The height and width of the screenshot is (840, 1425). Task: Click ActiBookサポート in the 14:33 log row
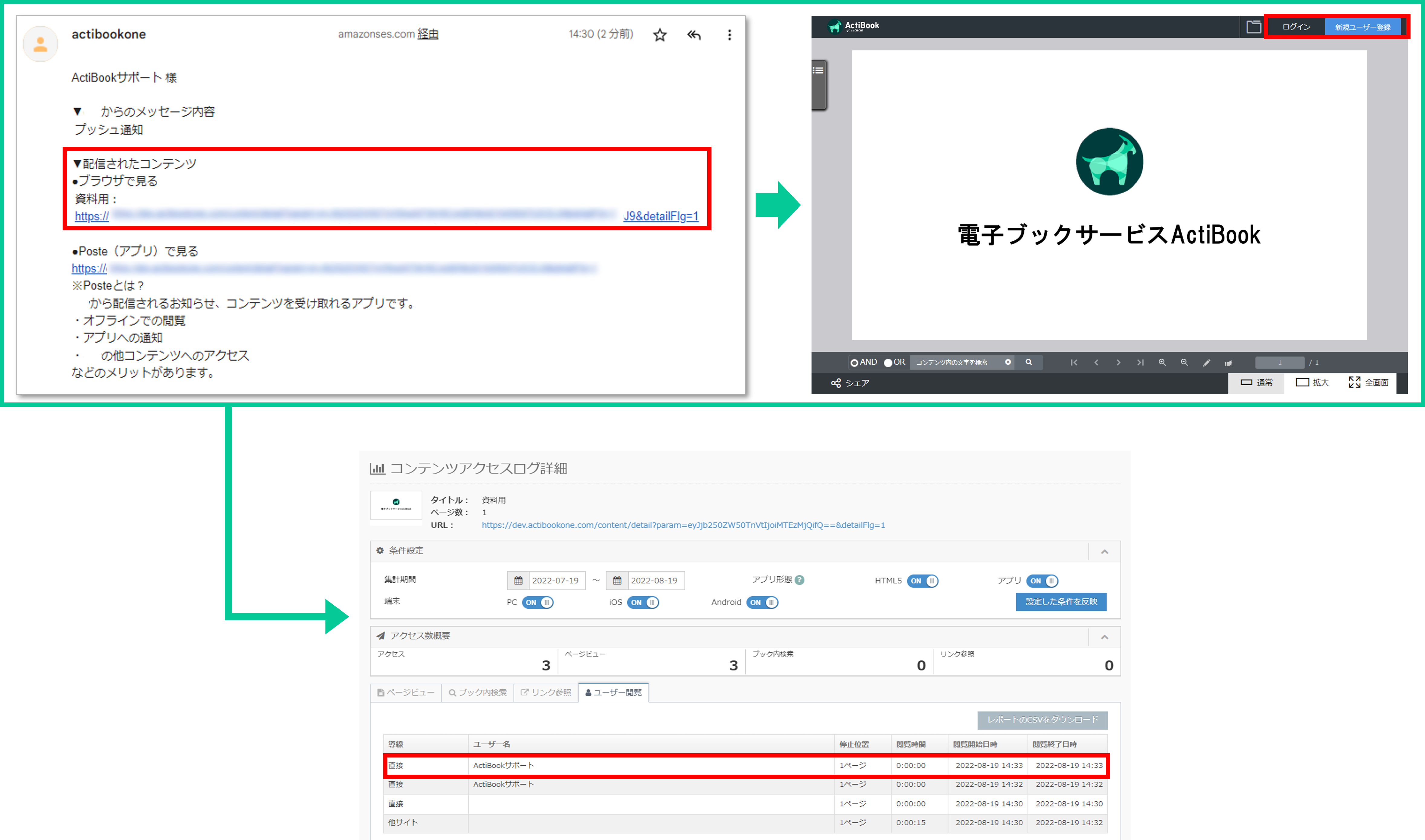[x=503, y=765]
